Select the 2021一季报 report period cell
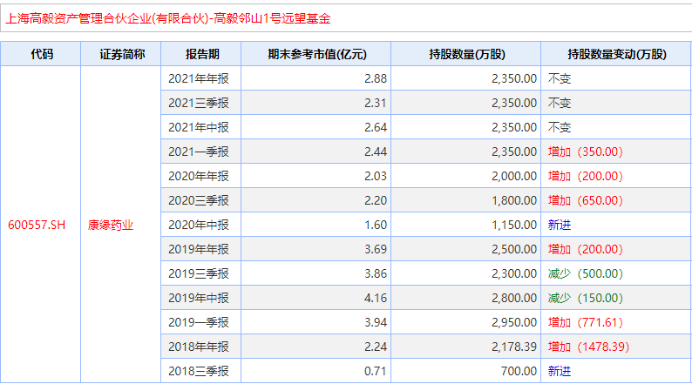 point(201,152)
